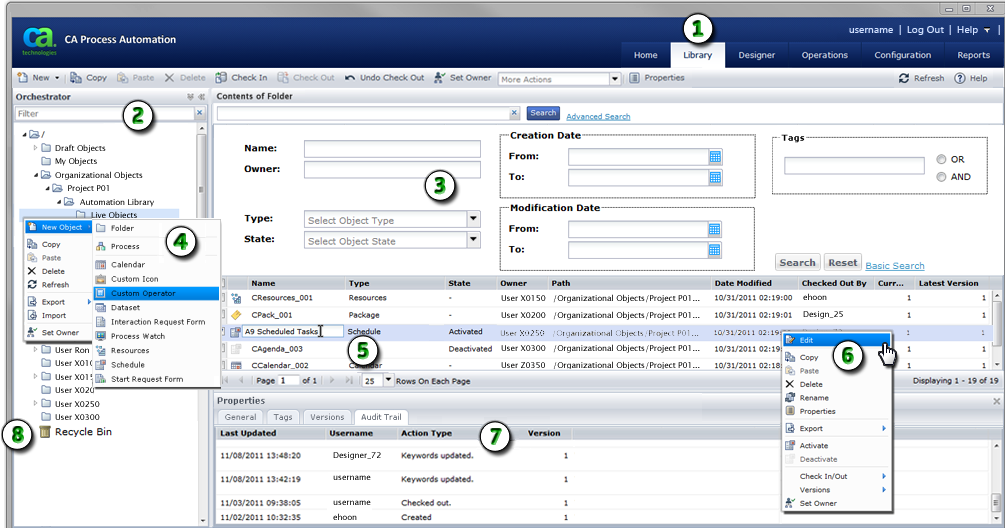This screenshot has height=529, width=1006.
Task: Select the AND tags radio button
Action: pyautogui.click(x=941, y=177)
